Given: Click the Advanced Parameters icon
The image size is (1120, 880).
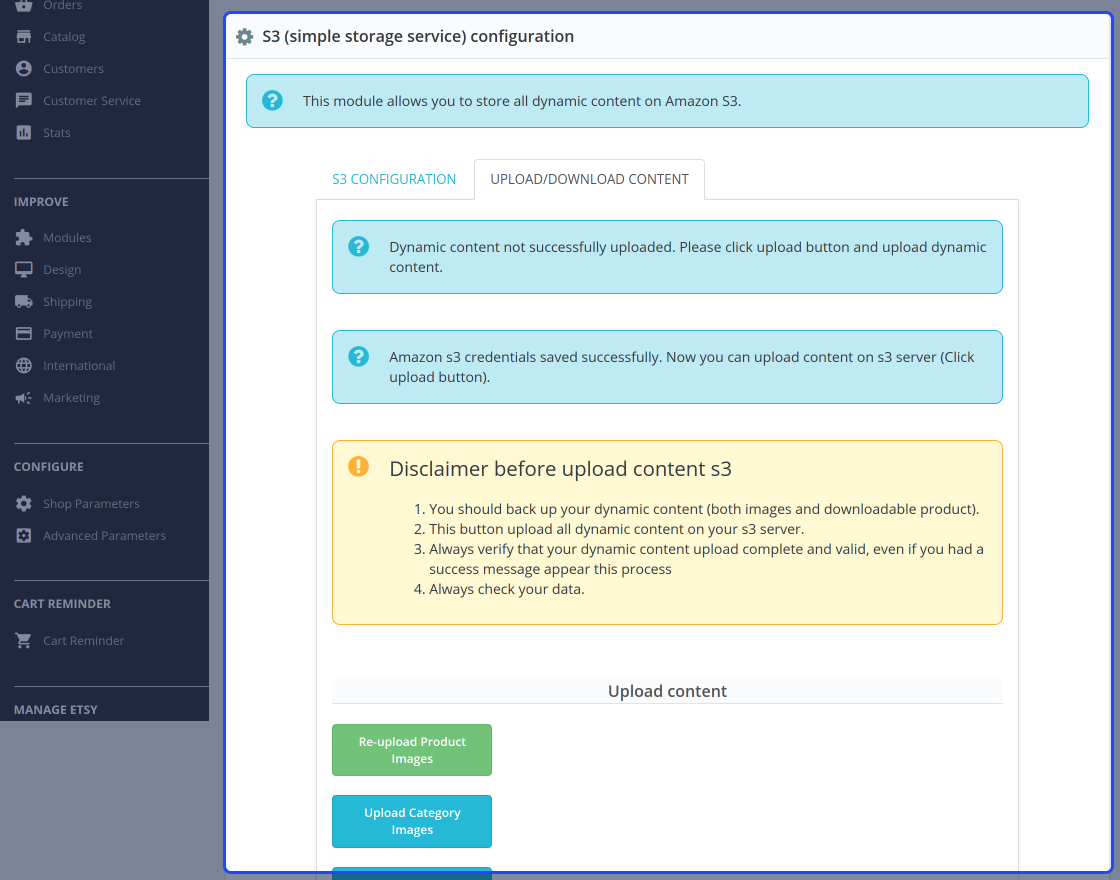Looking at the screenshot, I should [x=24, y=536].
